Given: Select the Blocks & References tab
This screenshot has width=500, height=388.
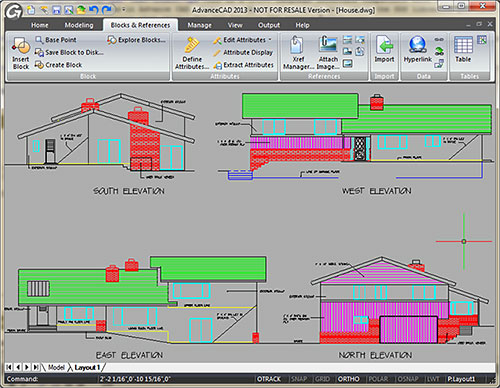Looking at the screenshot, I should pos(140,25).
